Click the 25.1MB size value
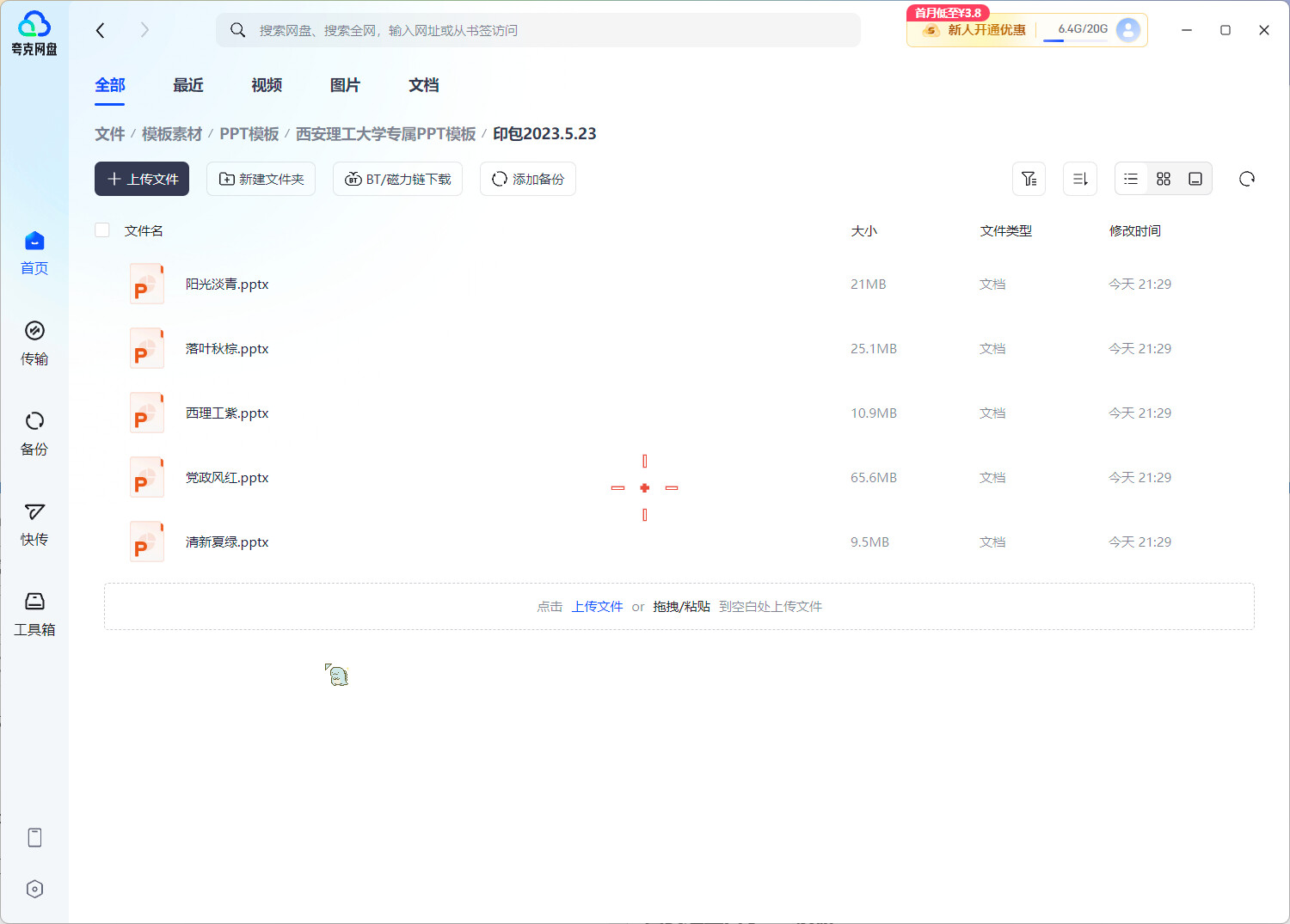This screenshot has width=1290, height=924. [x=874, y=348]
